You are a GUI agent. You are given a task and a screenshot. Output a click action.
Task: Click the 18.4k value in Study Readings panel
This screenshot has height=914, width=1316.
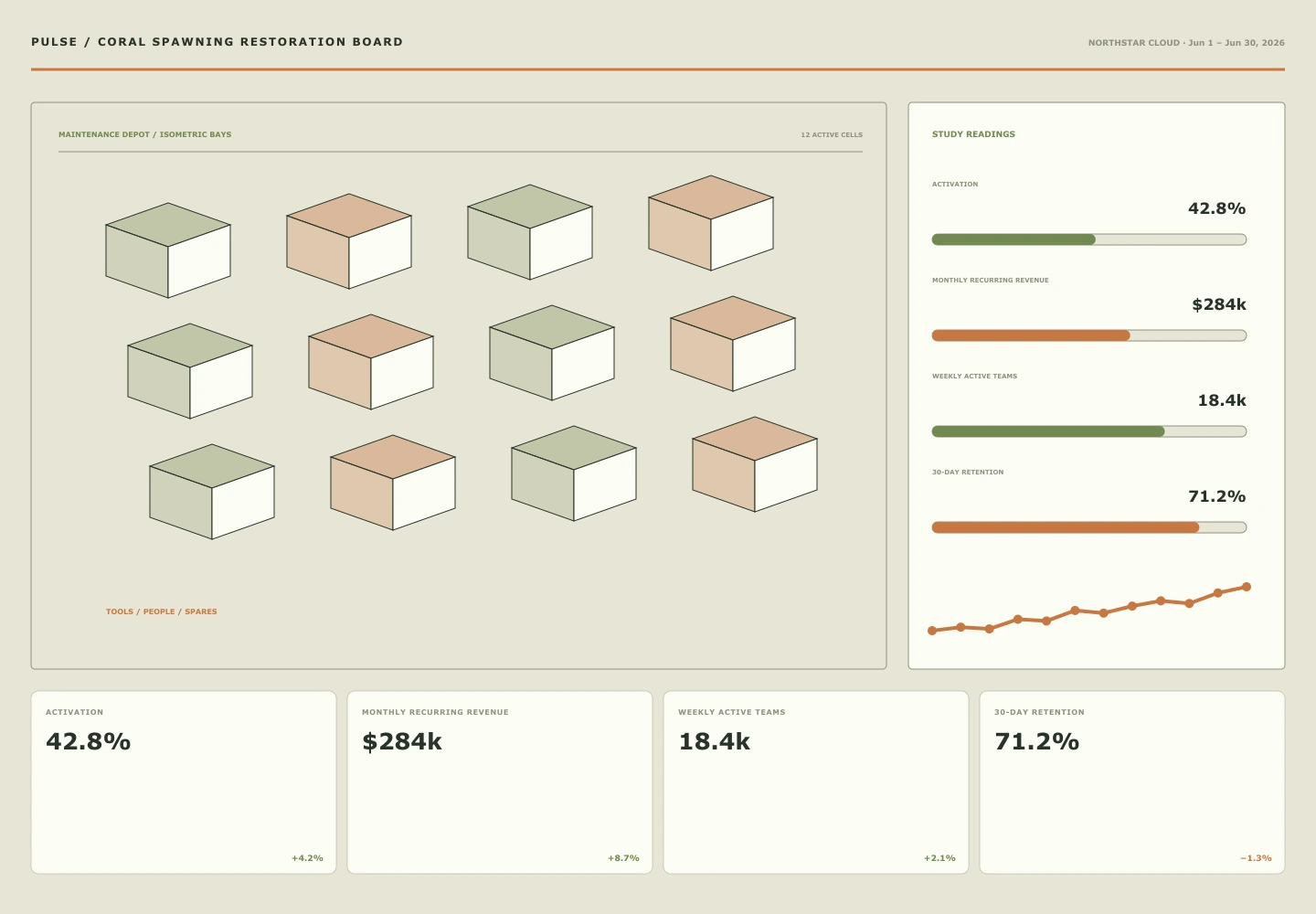click(1222, 400)
